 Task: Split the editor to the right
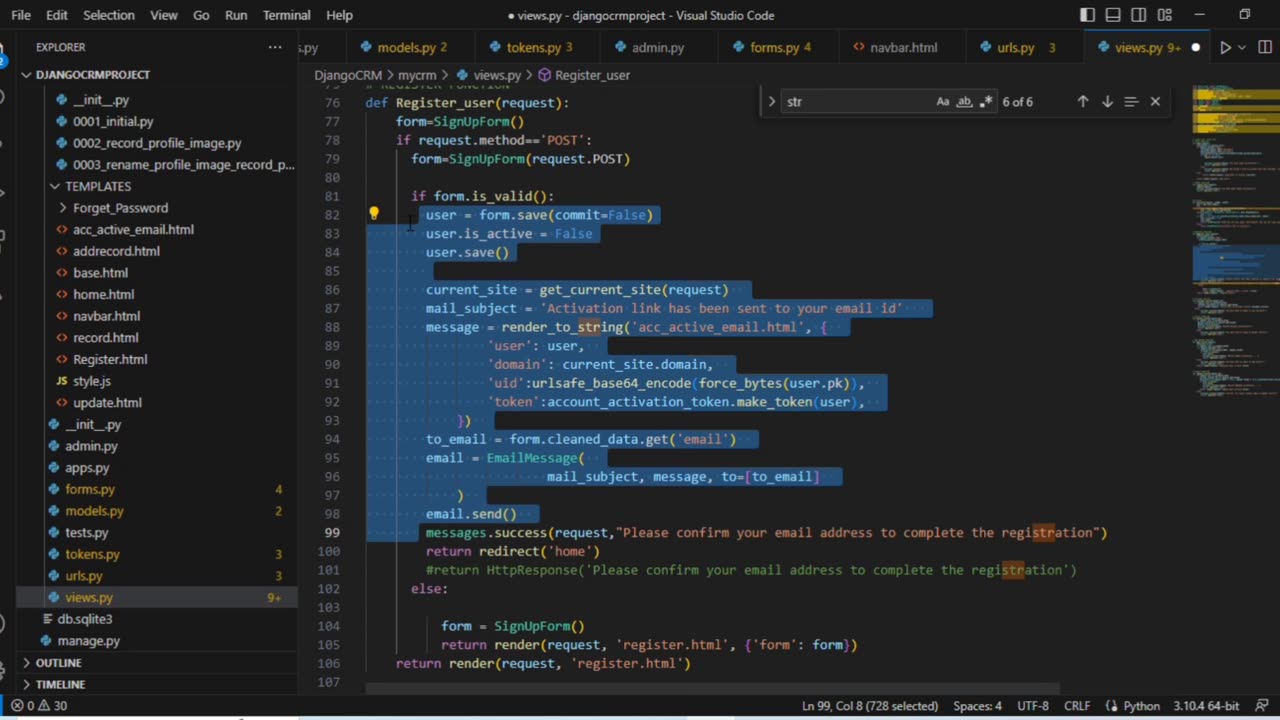click(x=1263, y=47)
